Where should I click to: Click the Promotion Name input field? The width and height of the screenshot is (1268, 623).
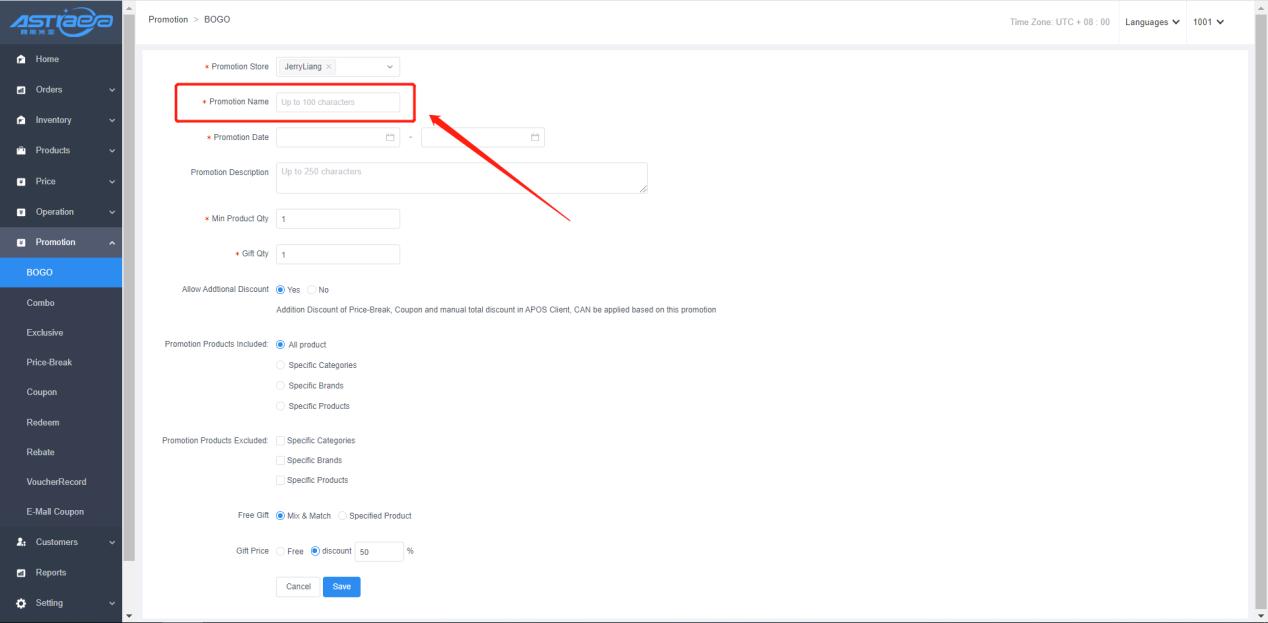[338, 102]
